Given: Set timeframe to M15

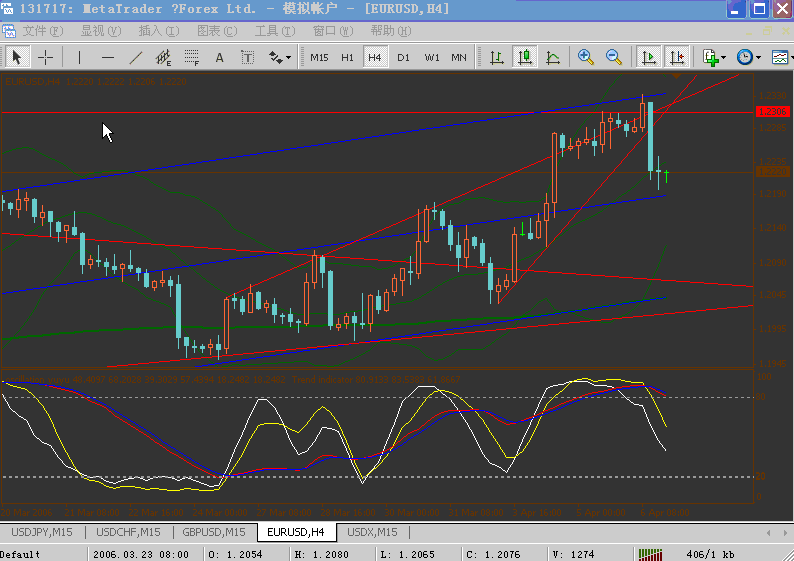Looking at the screenshot, I should (x=319, y=57).
